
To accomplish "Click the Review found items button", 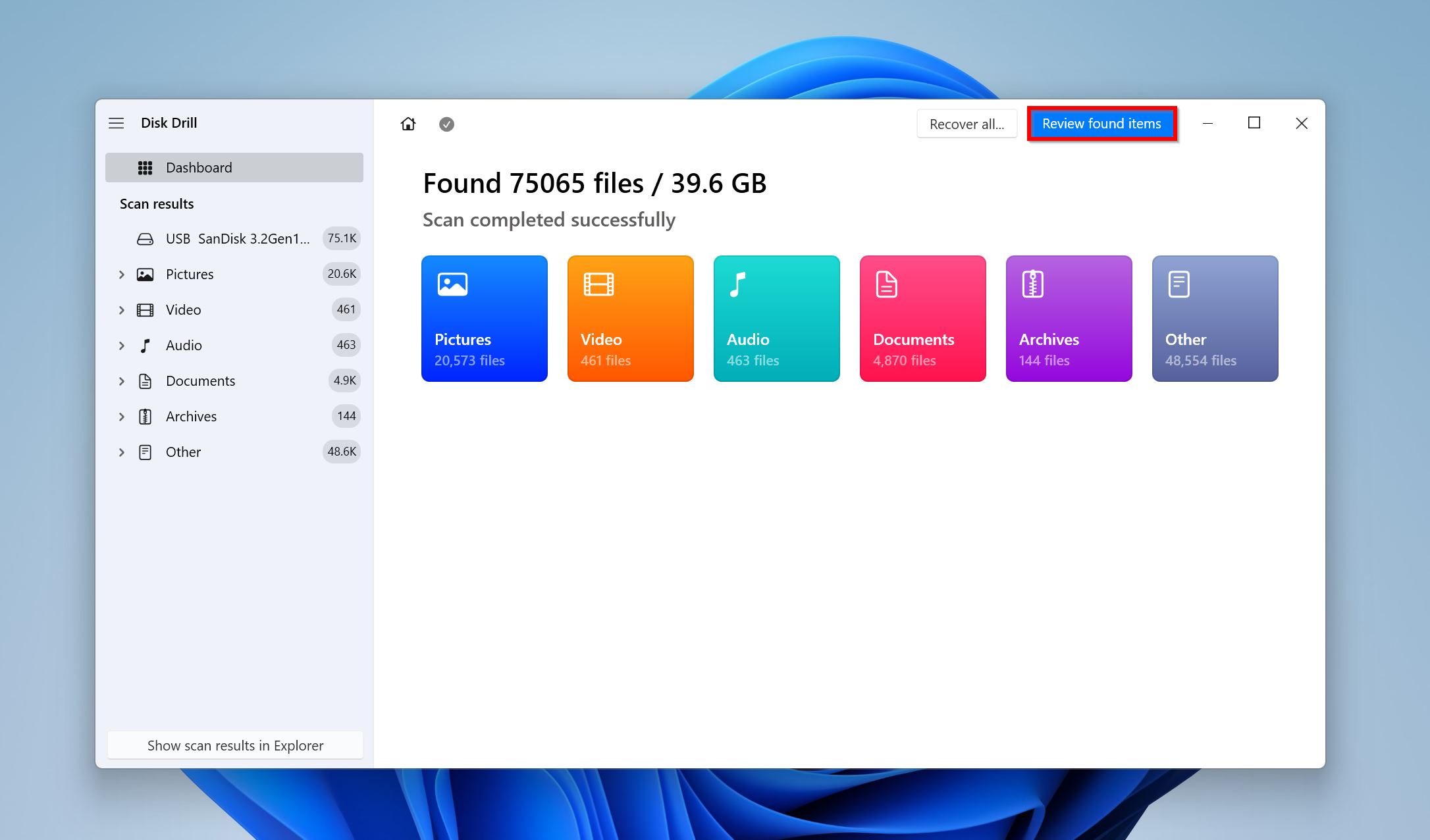I will click(1101, 123).
